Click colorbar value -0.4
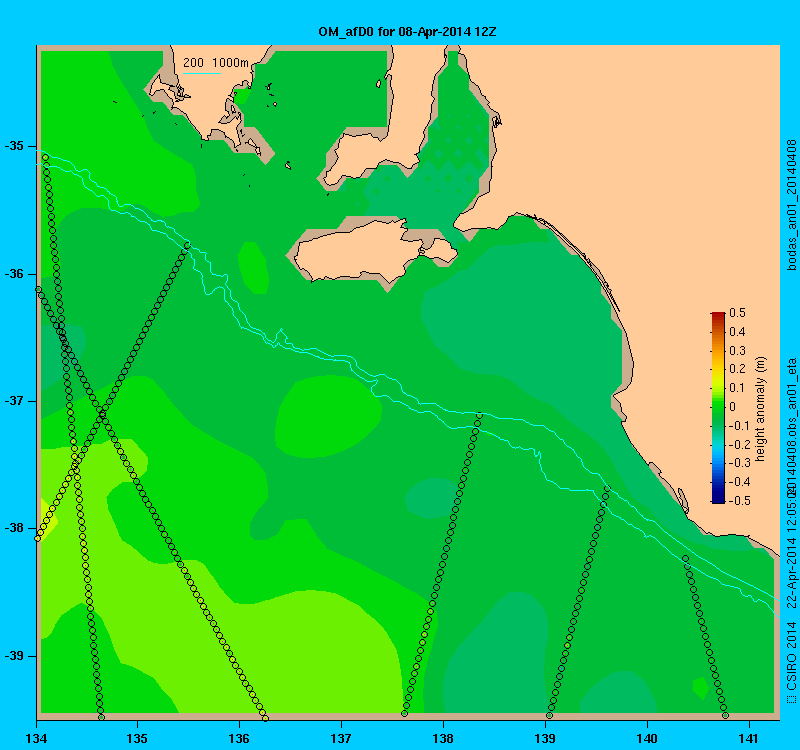 click(x=739, y=482)
